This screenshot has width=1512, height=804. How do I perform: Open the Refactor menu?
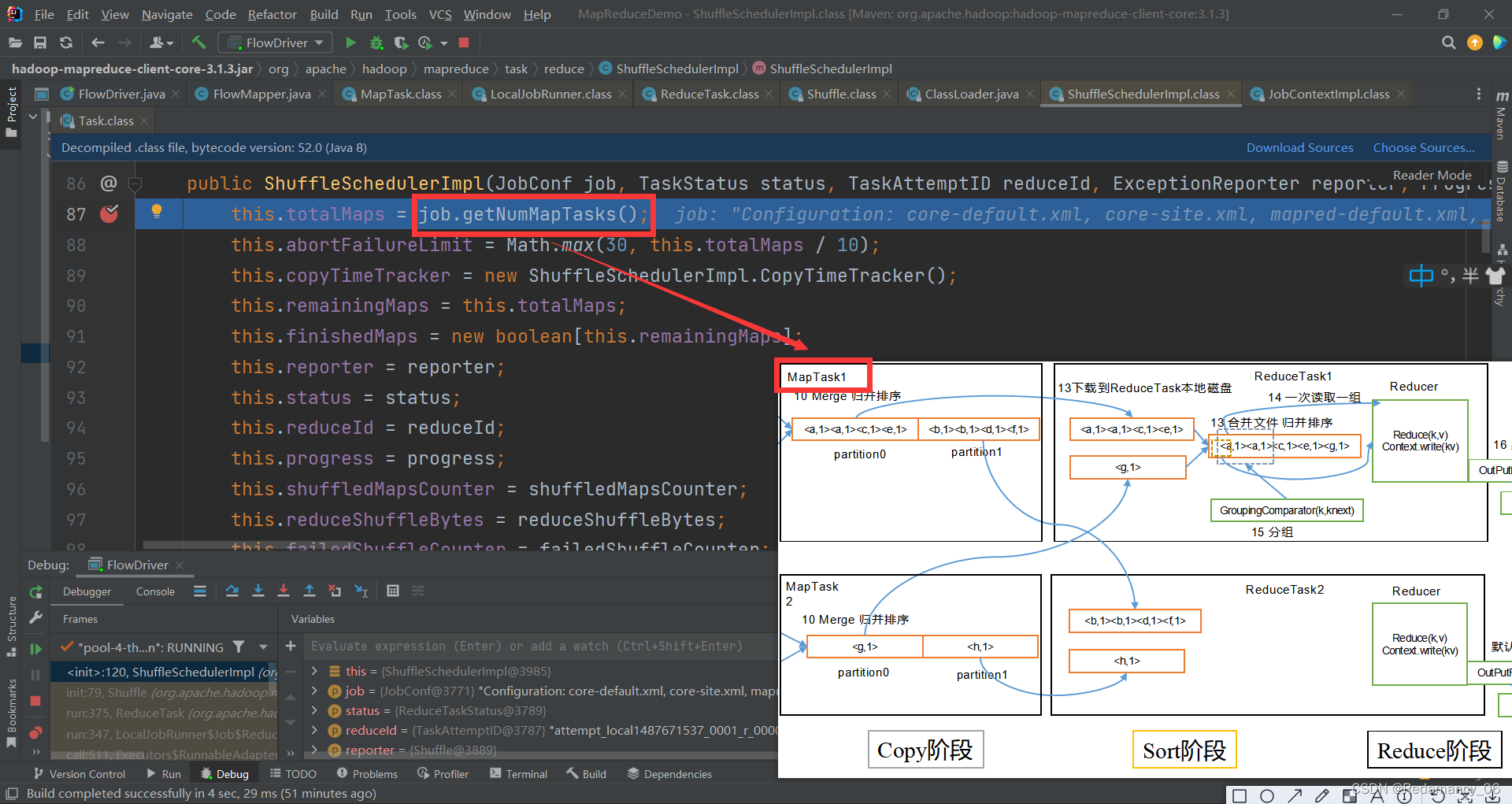(x=272, y=14)
